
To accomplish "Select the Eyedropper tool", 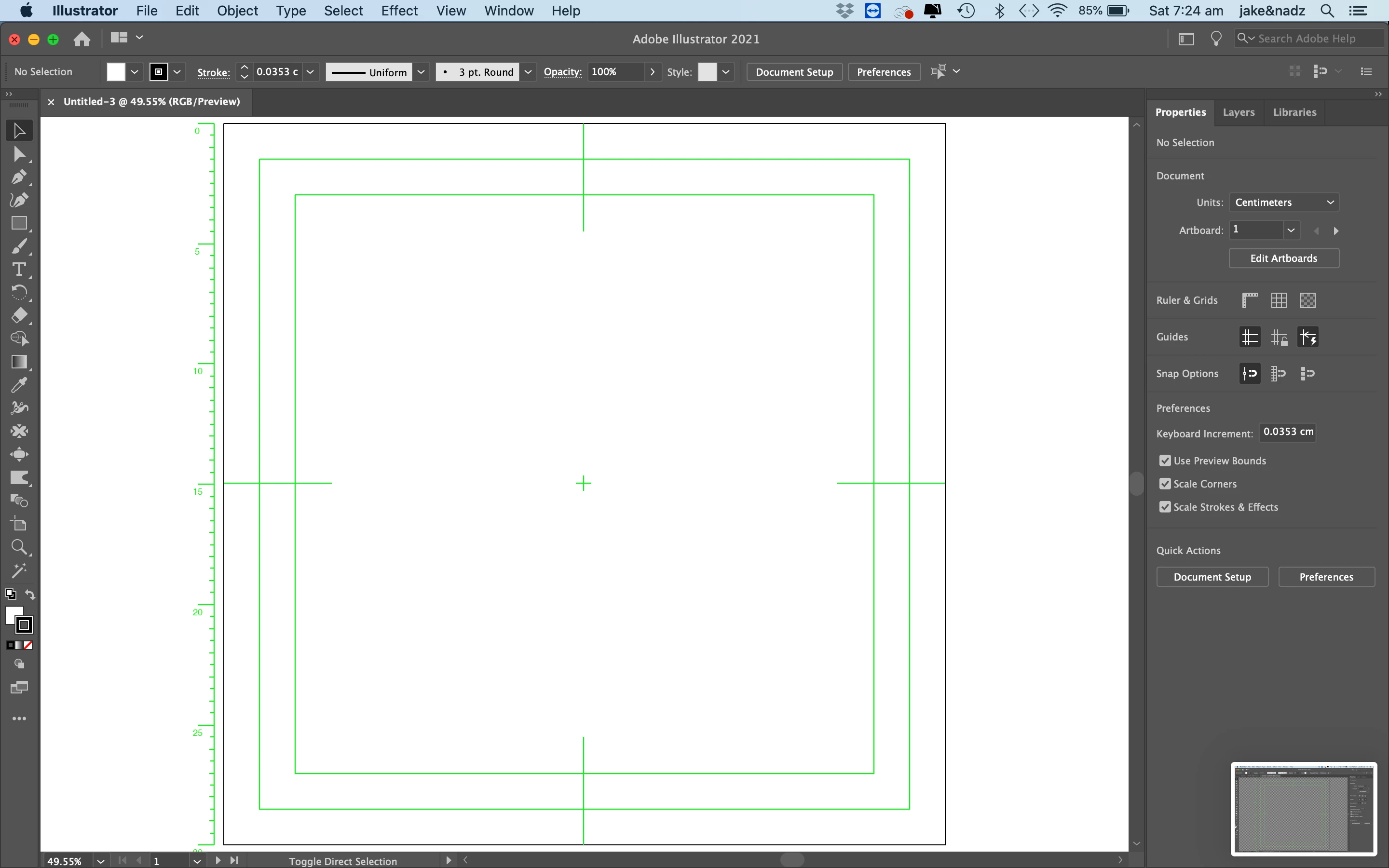I will tap(19, 385).
